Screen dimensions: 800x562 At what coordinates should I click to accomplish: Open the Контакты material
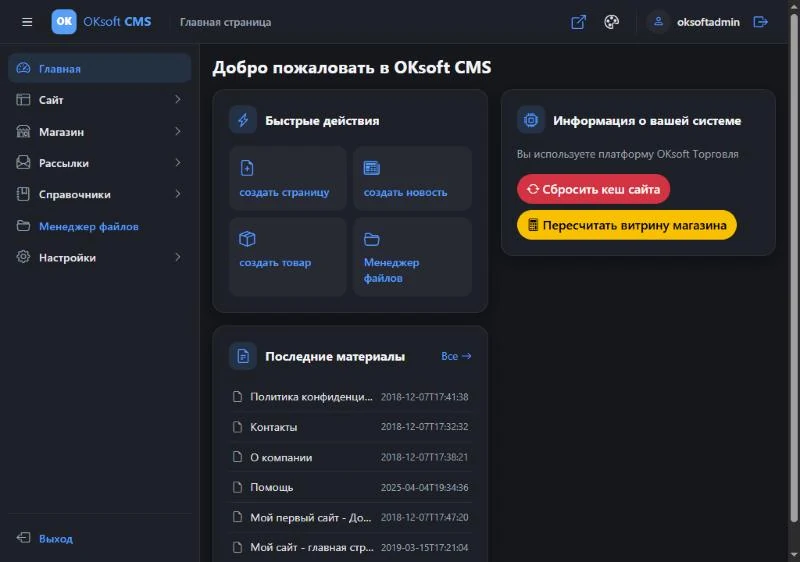(x=273, y=427)
